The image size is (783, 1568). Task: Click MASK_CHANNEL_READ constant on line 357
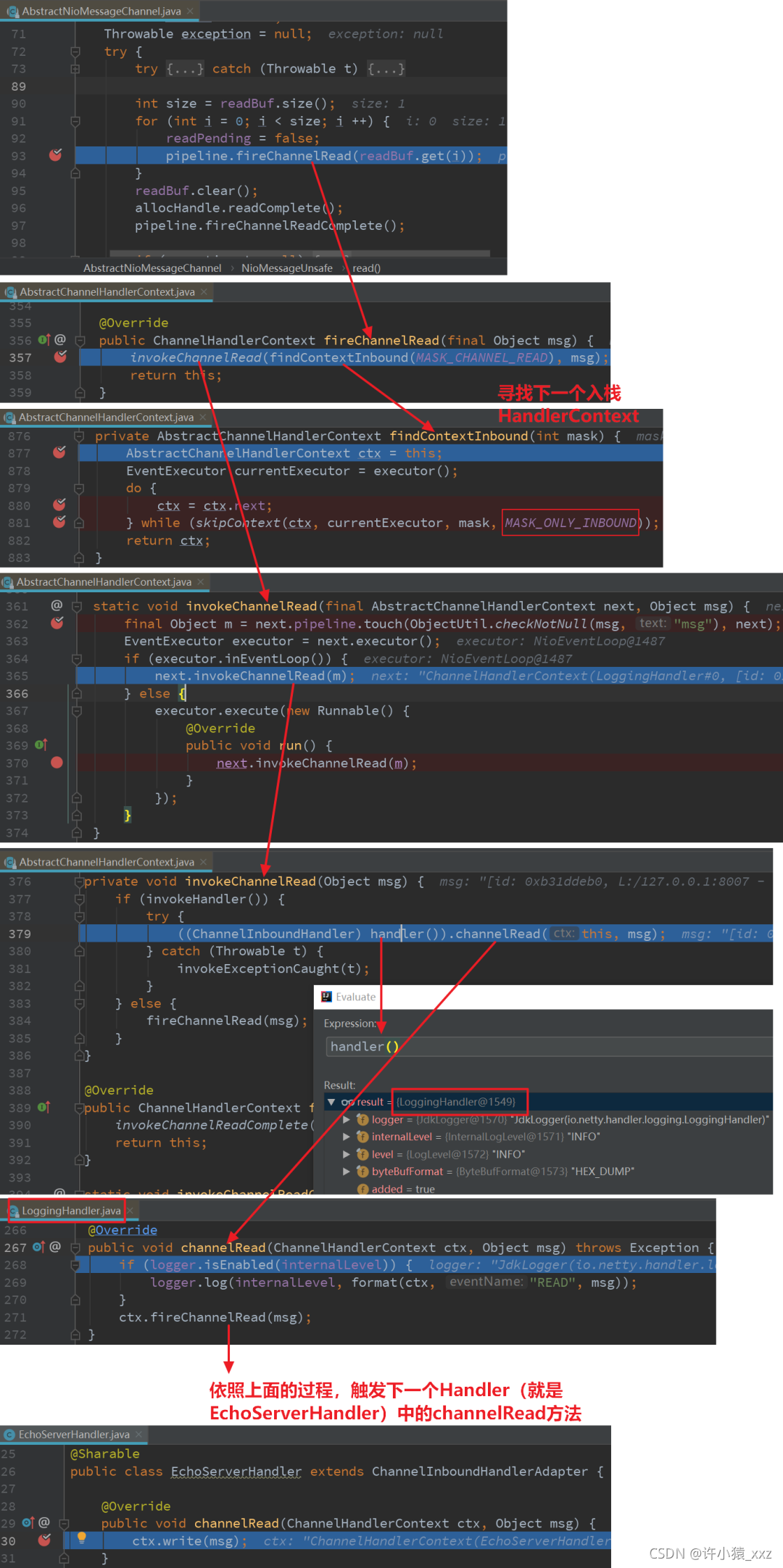tap(482, 357)
